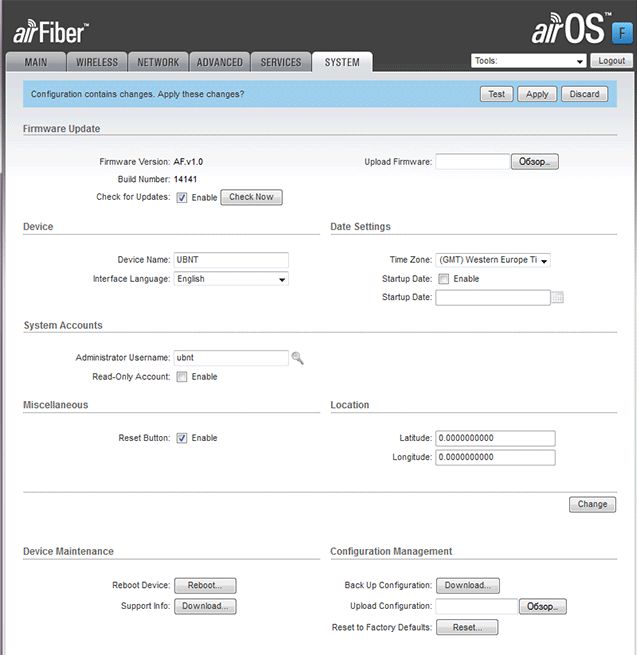Open the Tools dropdown
The height and width of the screenshot is (655, 637).
[x=528, y=61]
